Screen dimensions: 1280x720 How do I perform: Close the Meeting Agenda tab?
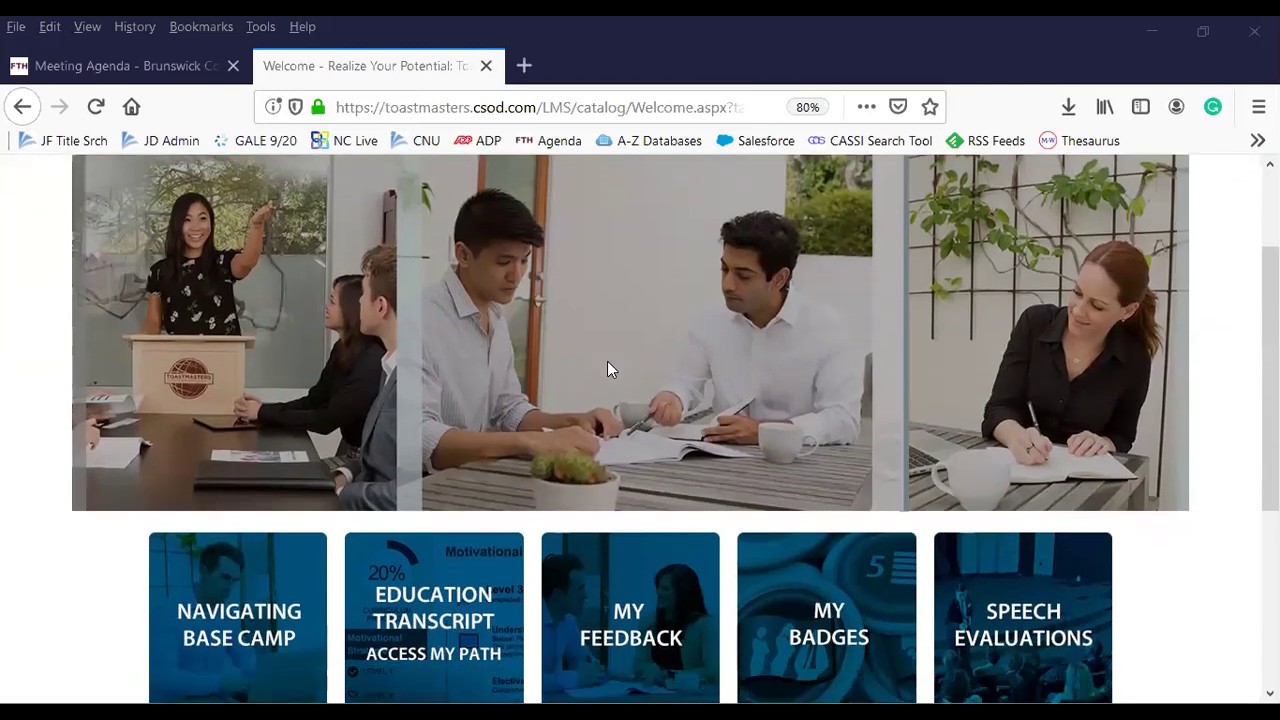(x=233, y=66)
